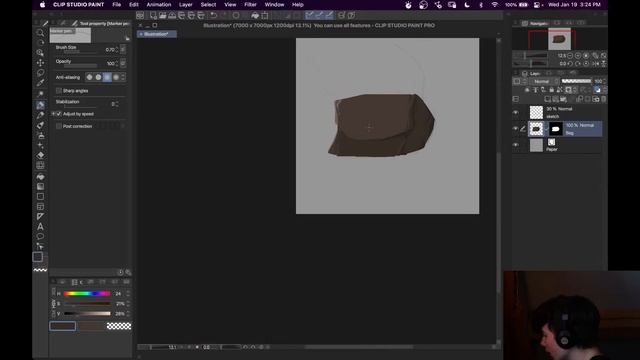Open the Apple menu
The width and height of the screenshot is (640, 360).
click(x=42, y=4)
